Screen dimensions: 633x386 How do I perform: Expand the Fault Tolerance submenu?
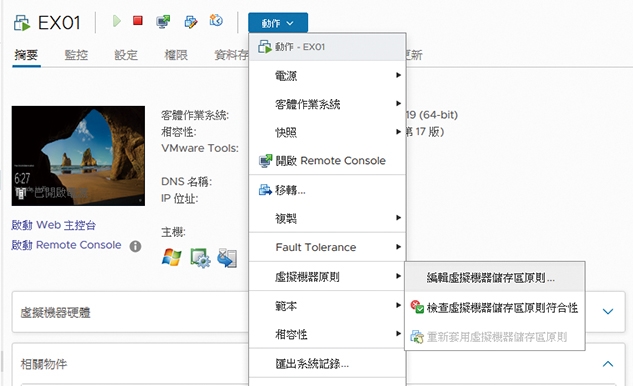click(x=327, y=247)
